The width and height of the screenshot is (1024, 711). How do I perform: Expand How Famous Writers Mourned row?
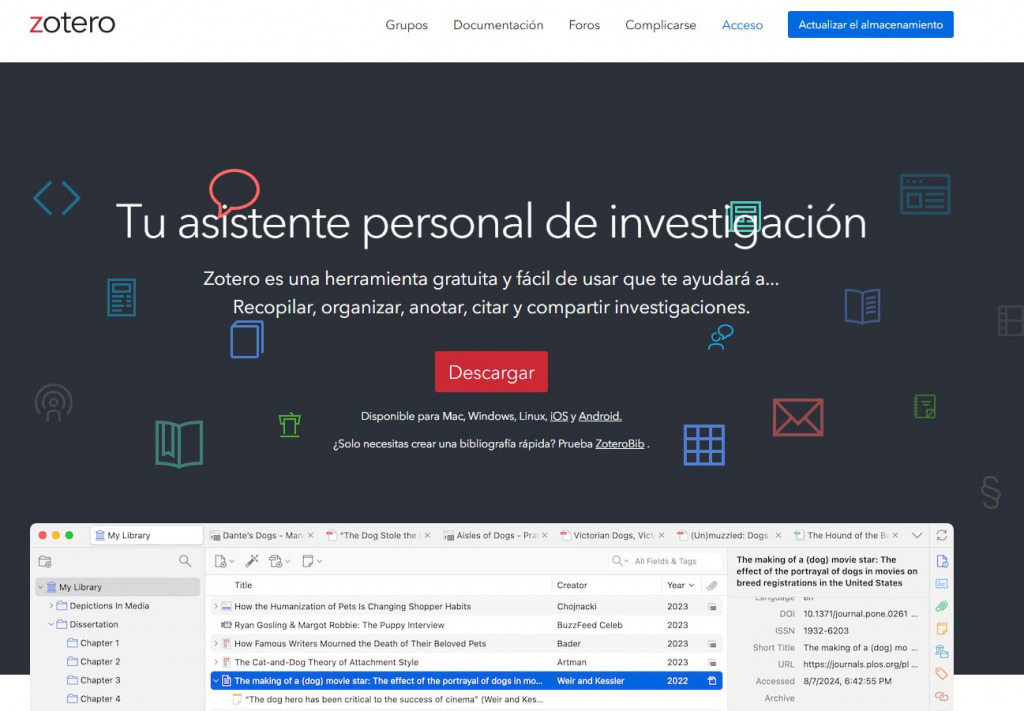tap(216, 644)
